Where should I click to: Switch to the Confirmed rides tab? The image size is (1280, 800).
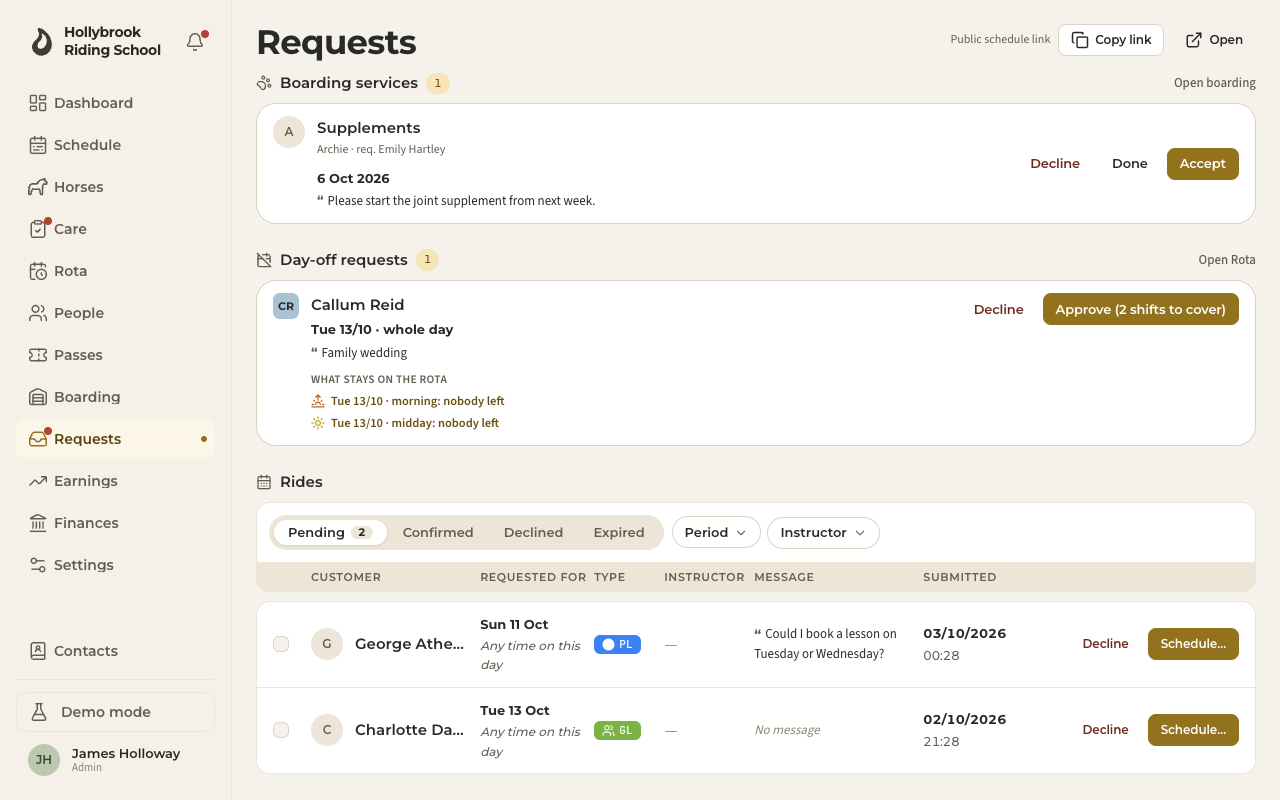pos(438,533)
